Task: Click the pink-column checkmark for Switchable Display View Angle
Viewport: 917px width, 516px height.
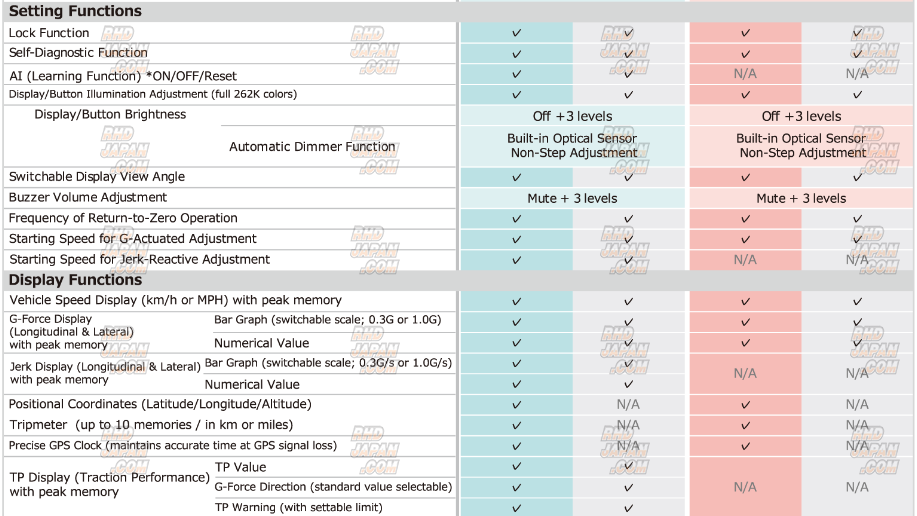Action: click(745, 177)
